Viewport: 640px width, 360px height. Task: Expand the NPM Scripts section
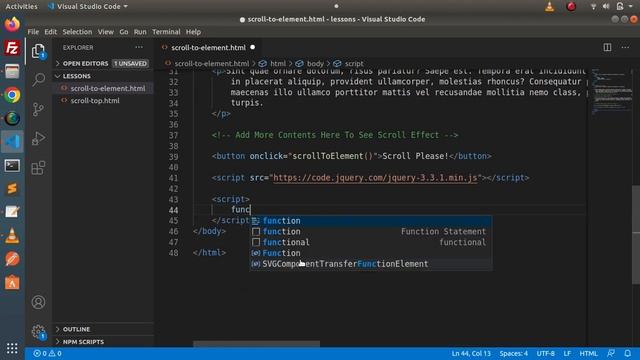tap(103, 342)
